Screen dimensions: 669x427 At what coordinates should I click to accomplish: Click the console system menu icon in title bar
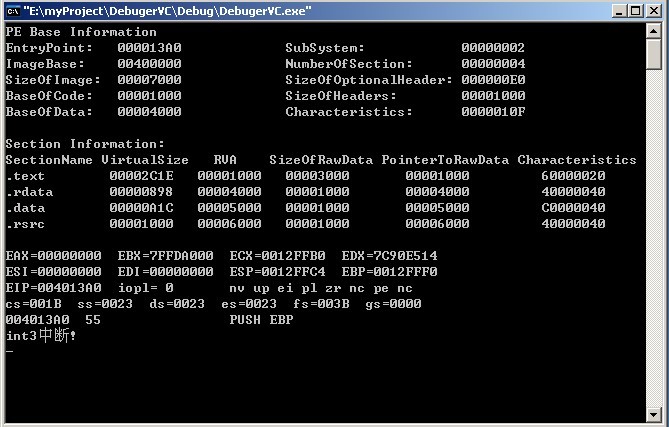click(x=12, y=11)
